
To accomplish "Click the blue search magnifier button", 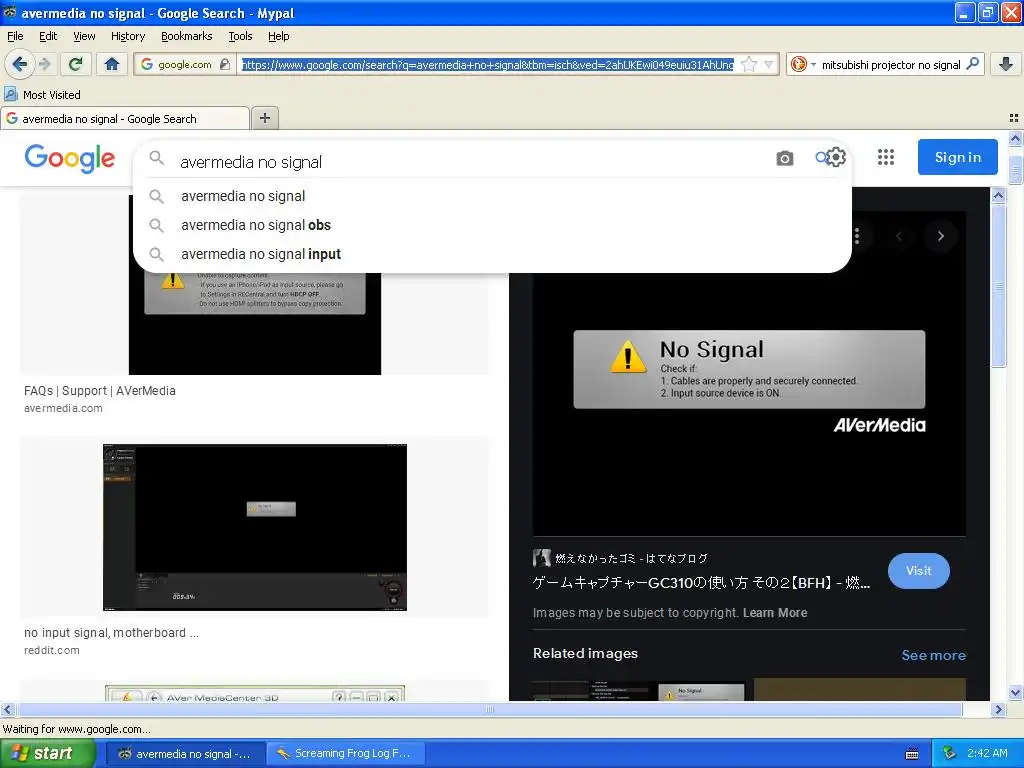I will (x=820, y=157).
